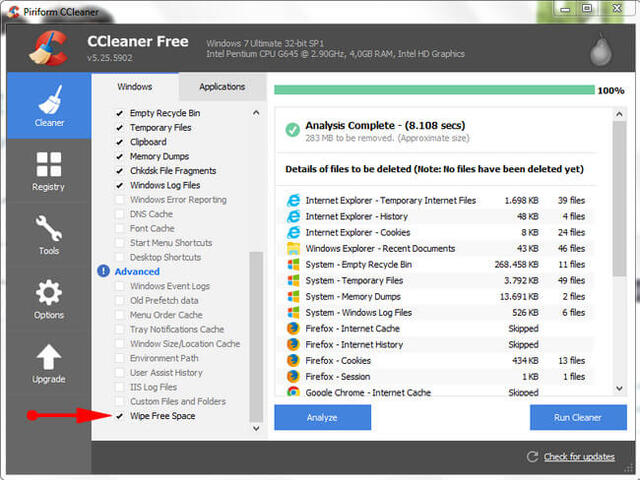Image resolution: width=640 pixels, height=480 pixels.
Task: Enable User Assist History cleaning
Action: pyautogui.click(x=120, y=373)
